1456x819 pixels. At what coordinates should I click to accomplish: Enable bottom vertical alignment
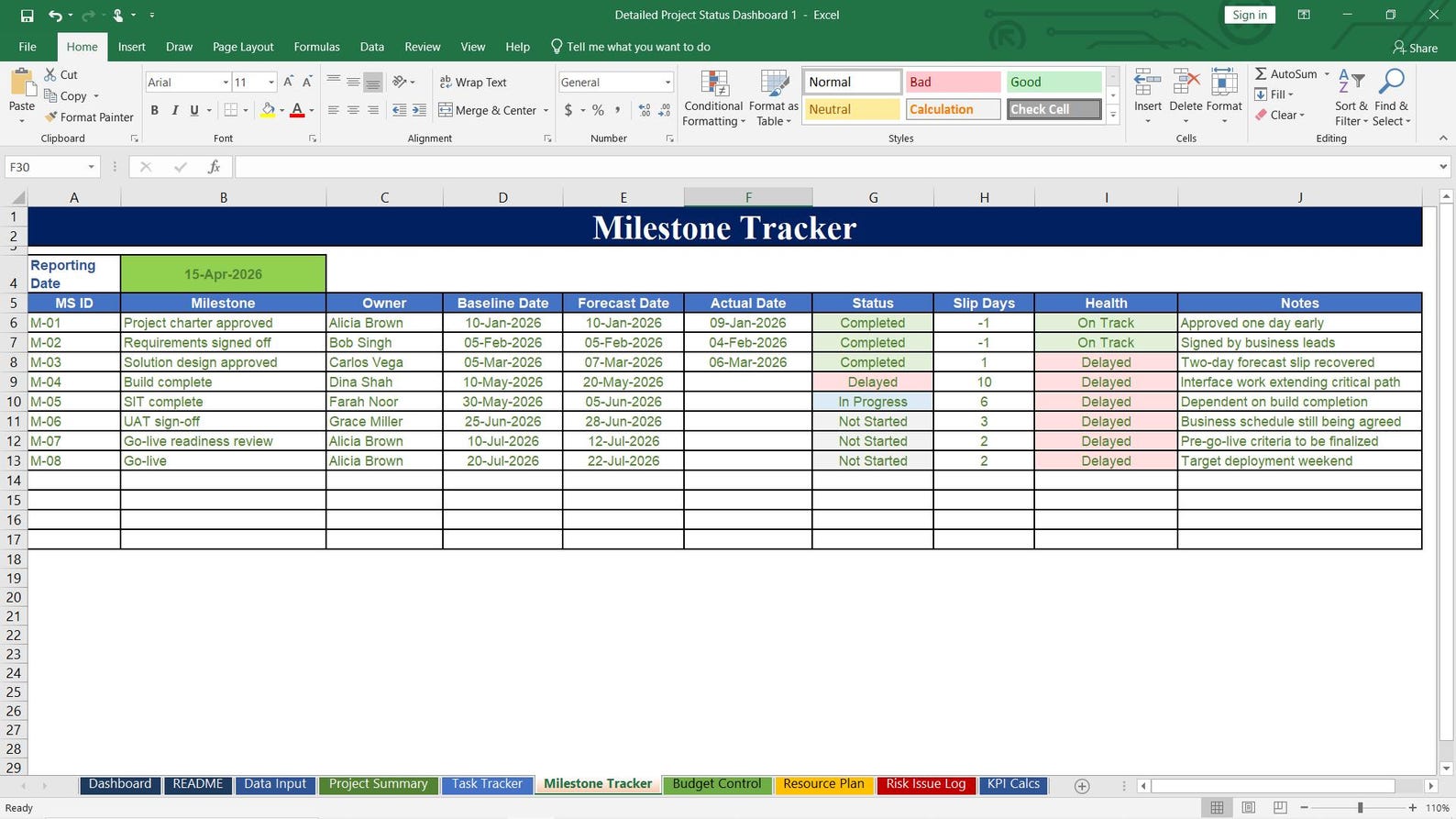point(372,83)
